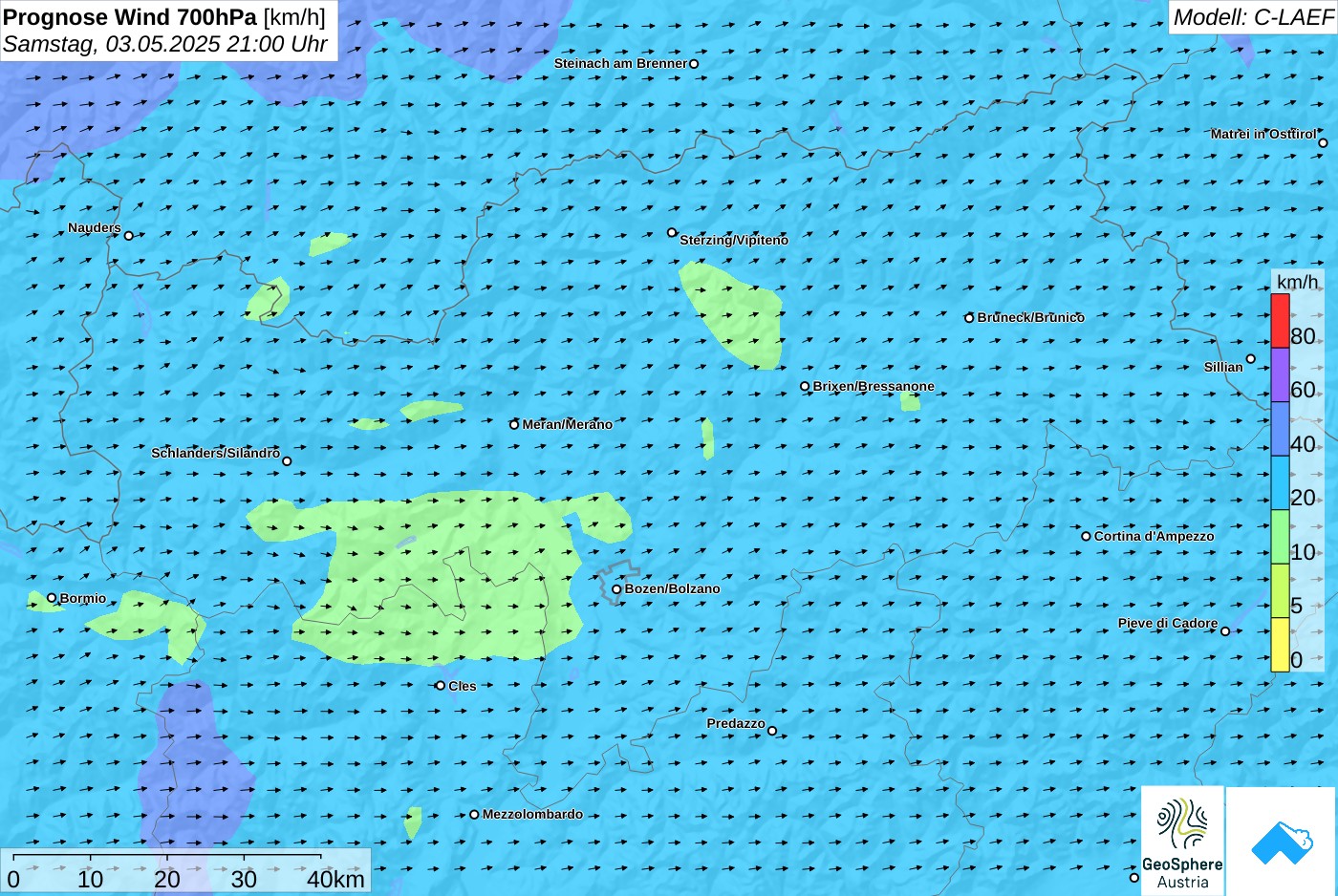This screenshot has height=896, width=1338.
Task: Select the Sterzing/Vipiteno city marker
Action: pyautogui.click(x=672, y=232)
